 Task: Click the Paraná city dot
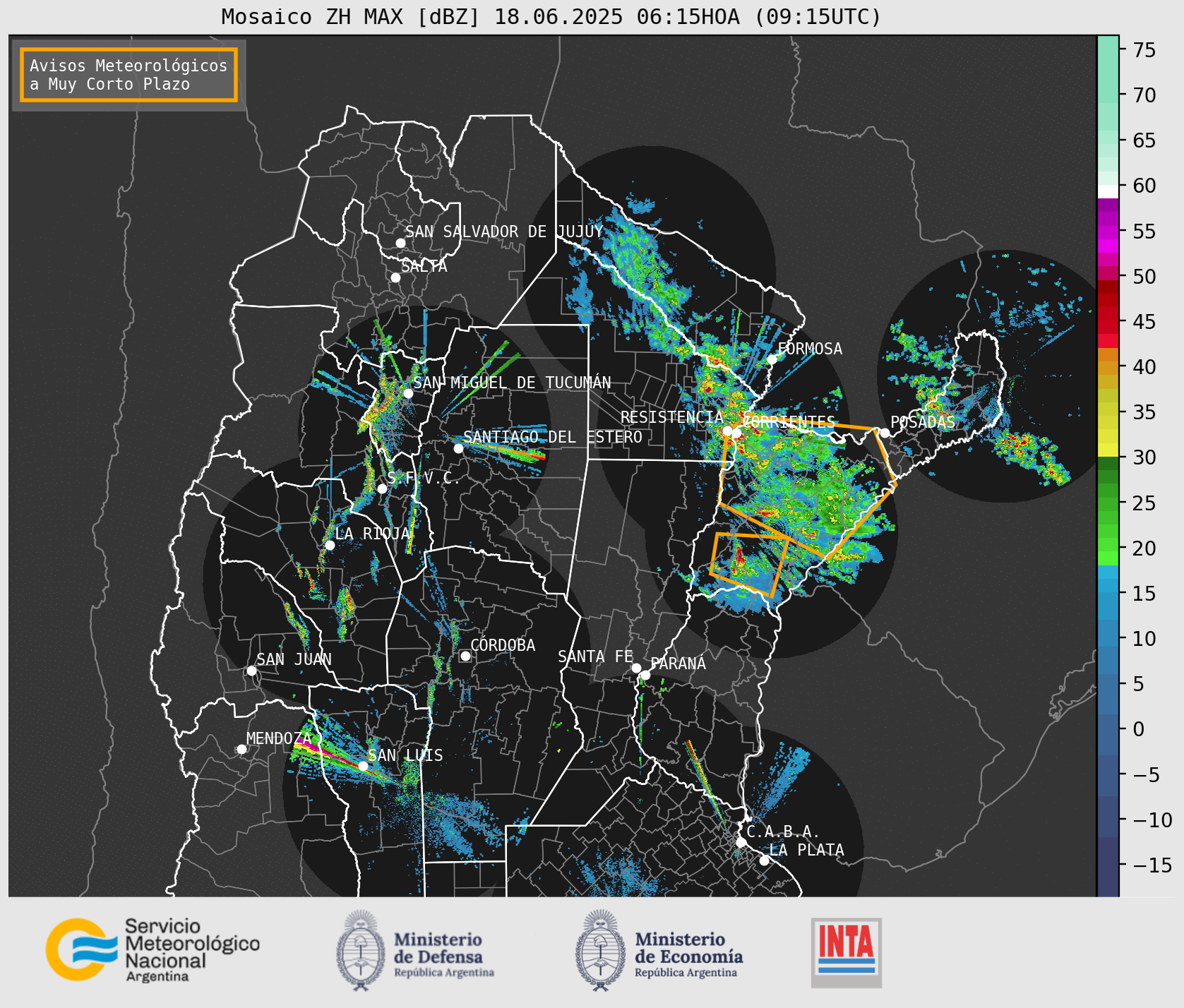point(645,675)
